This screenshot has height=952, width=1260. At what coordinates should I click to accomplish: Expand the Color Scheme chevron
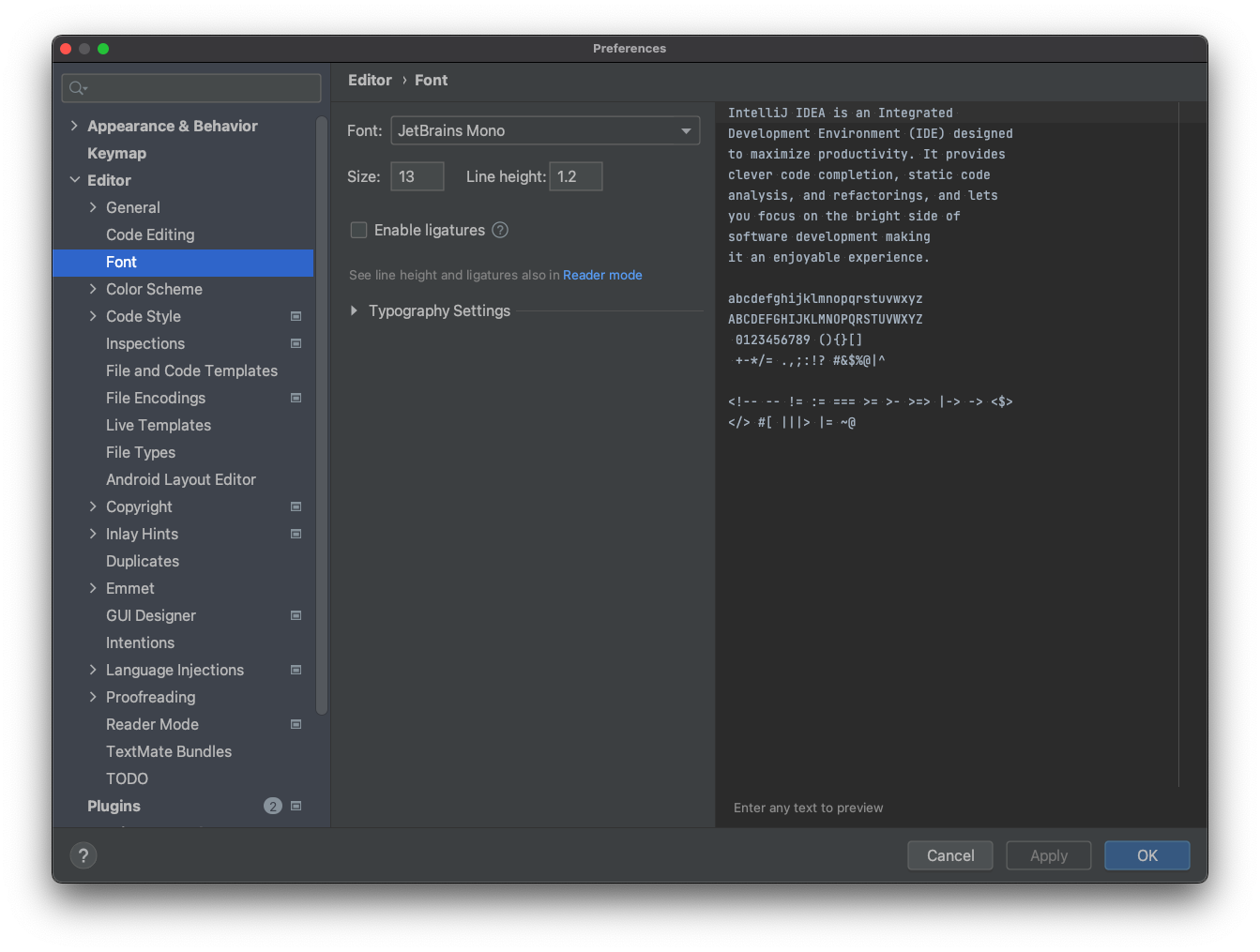[93, 289]
